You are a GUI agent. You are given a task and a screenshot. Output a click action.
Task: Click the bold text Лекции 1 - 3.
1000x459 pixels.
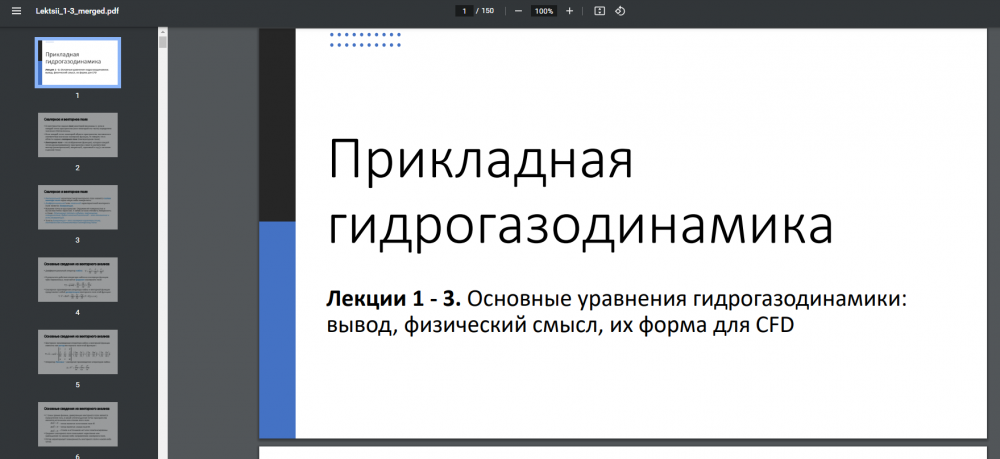[x=394, y=299]
